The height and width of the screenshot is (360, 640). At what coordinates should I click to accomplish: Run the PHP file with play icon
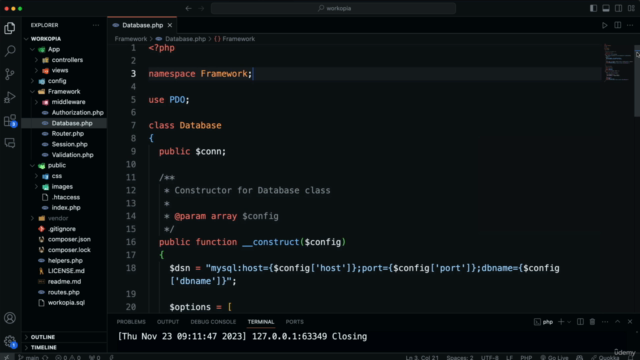pyautogui.click(x=604, y=25)
